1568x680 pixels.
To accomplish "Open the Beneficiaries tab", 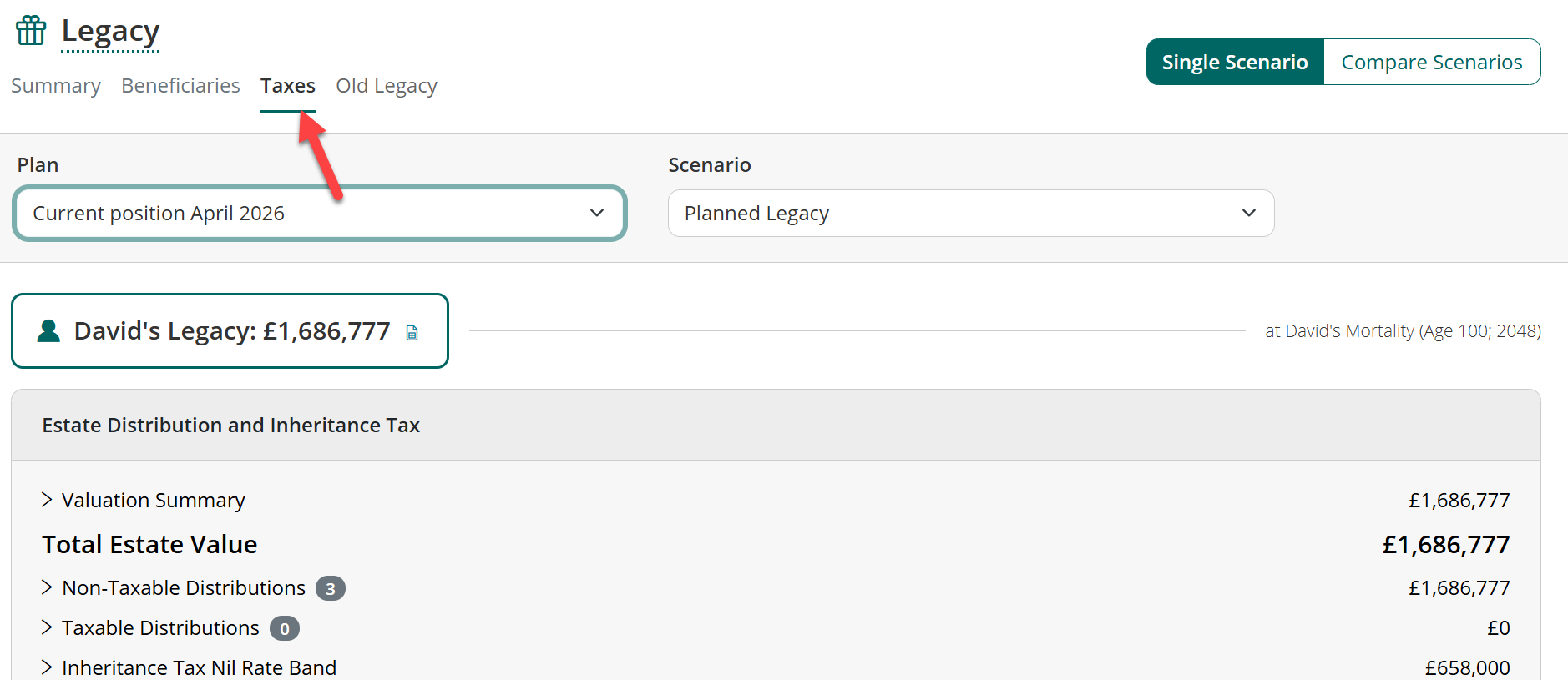I will coord(180,86).
